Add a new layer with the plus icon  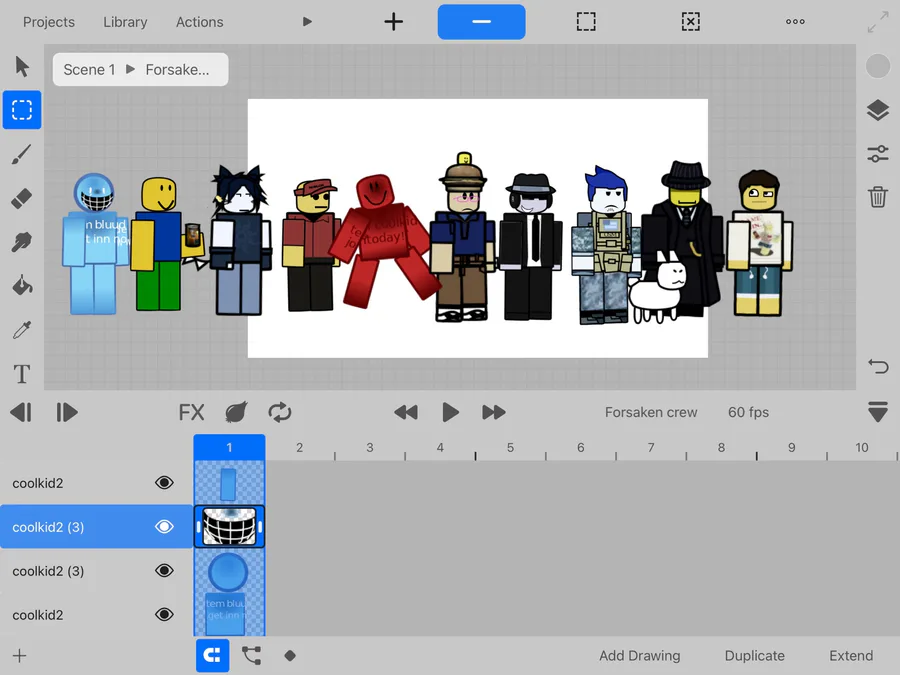[x=20, y=655]
